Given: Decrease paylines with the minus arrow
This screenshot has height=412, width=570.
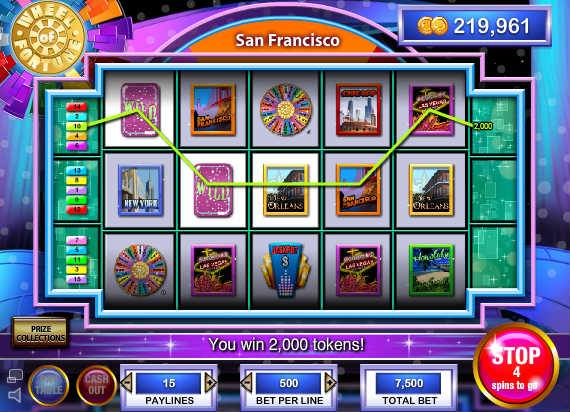Looking at the screenshot, I should tap(127, 383).
